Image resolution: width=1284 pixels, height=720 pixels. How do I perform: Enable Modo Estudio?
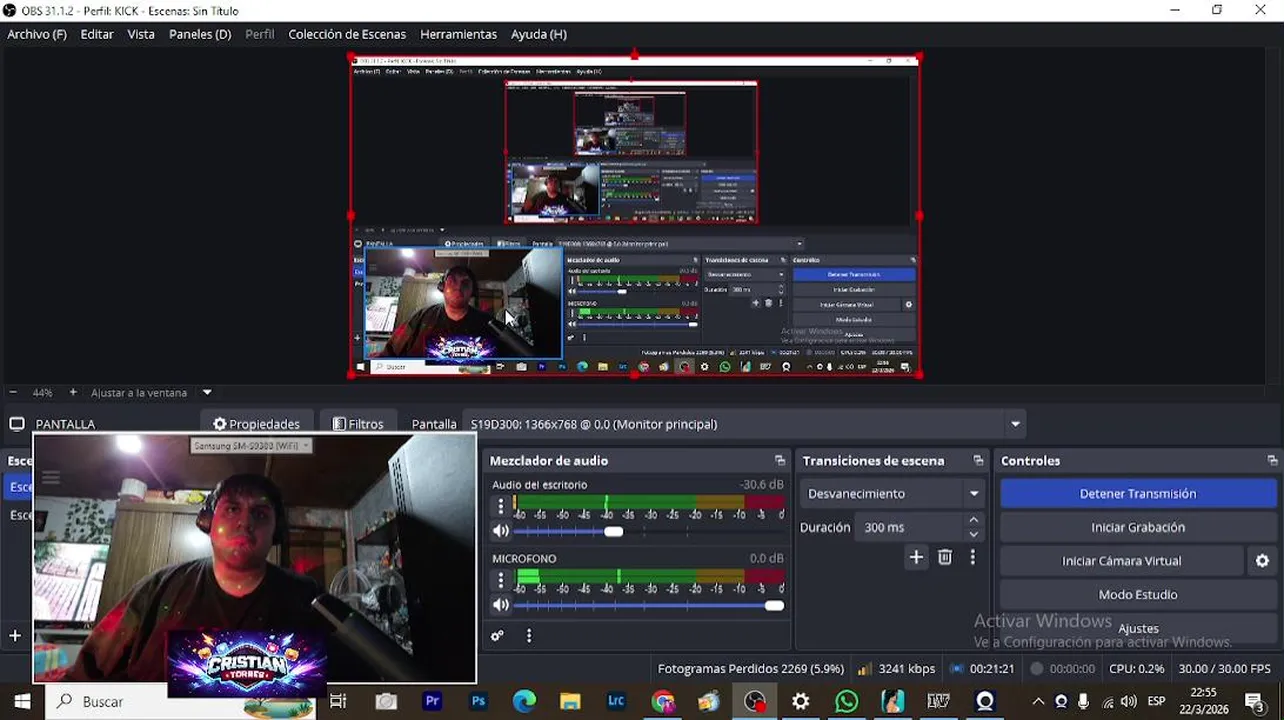click(1138, 594)
